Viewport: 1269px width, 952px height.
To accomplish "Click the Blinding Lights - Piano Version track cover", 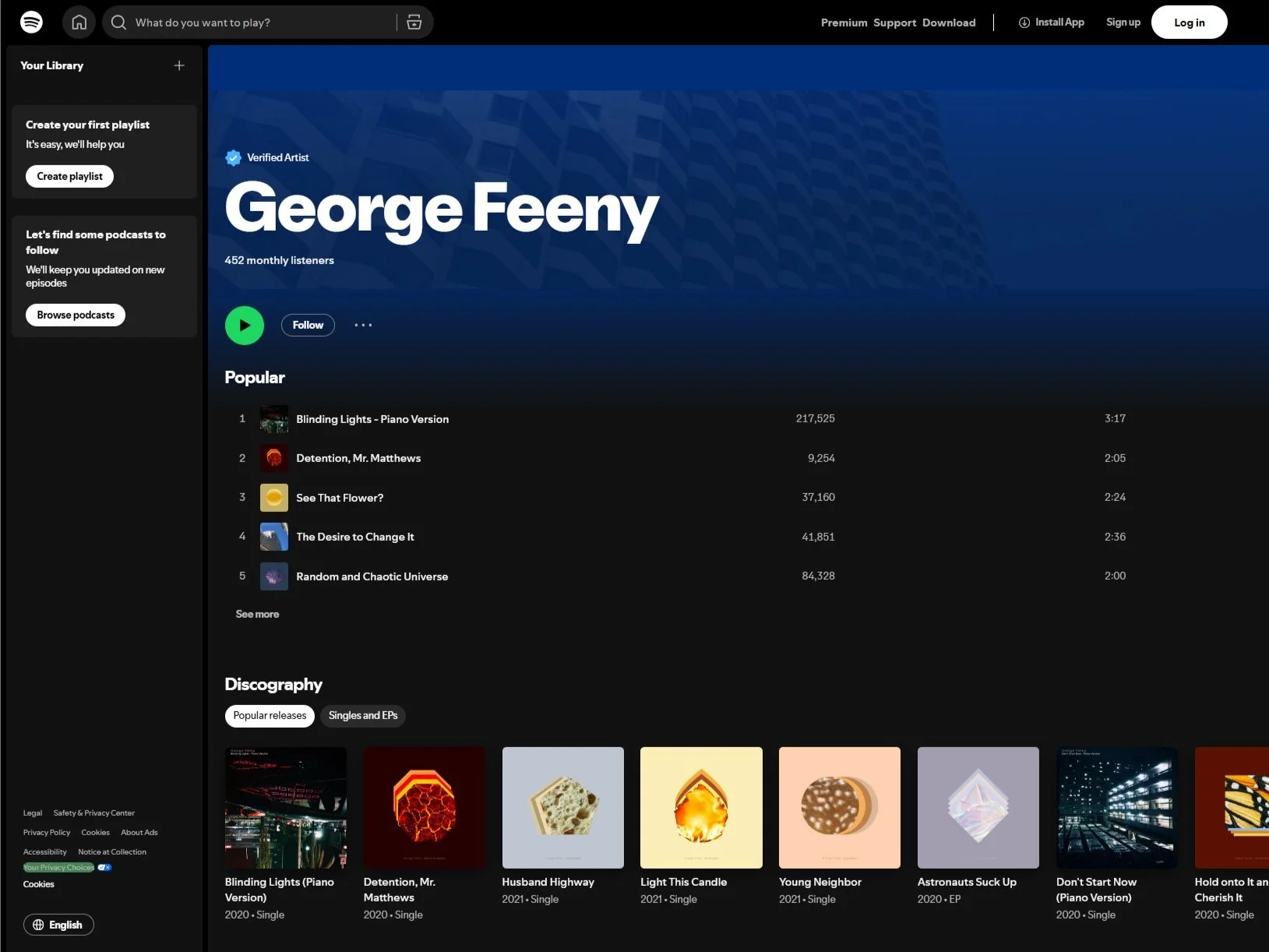I will (274, 419).
